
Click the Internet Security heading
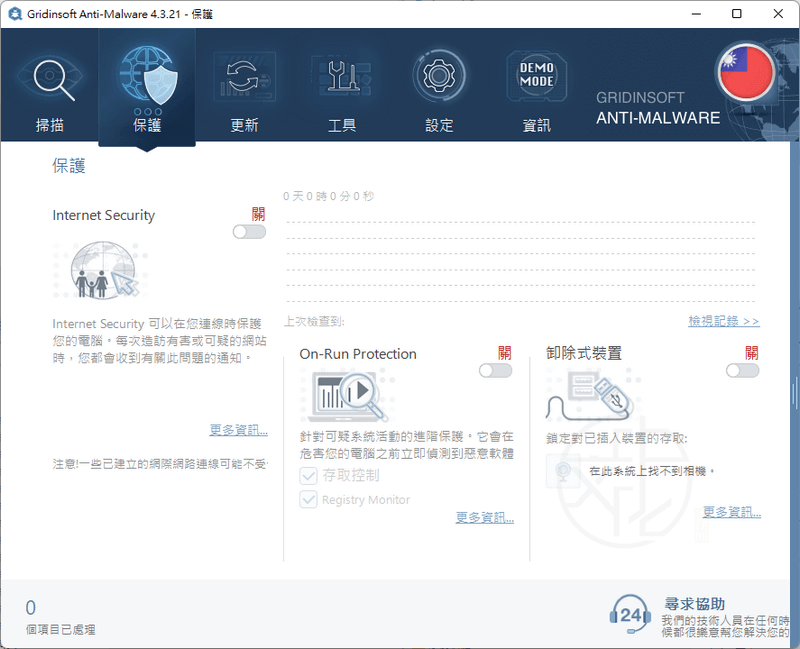(104, 215)
